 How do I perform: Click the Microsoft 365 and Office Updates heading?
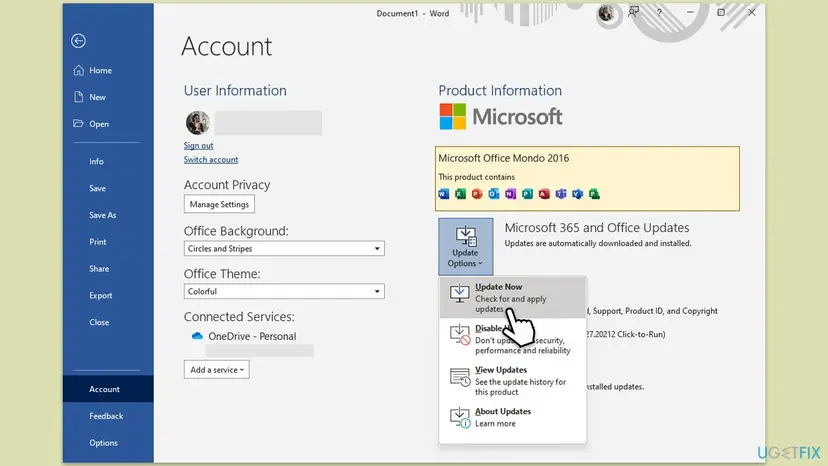point(597,228)
